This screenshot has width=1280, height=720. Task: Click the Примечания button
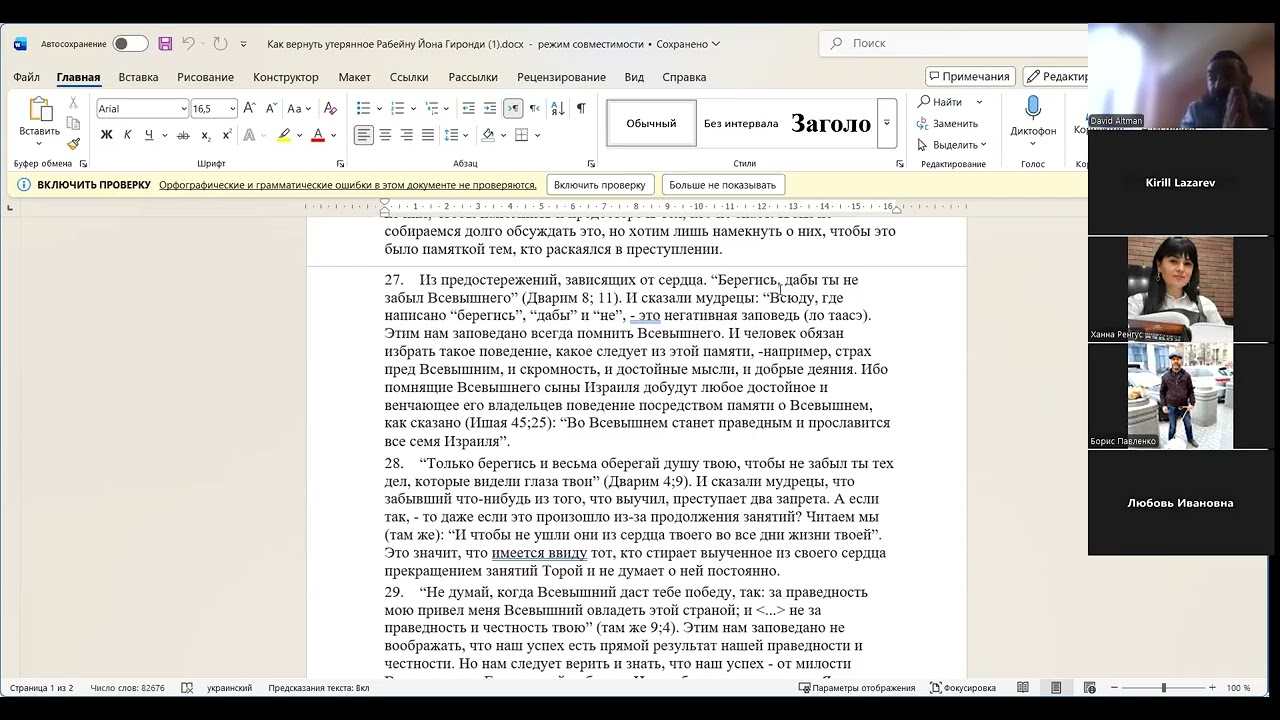970,77
